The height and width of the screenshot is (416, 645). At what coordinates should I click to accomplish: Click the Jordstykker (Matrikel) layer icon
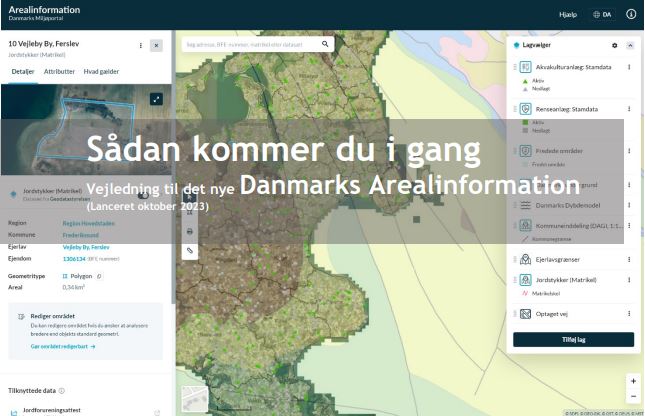(x=525, y=280)
